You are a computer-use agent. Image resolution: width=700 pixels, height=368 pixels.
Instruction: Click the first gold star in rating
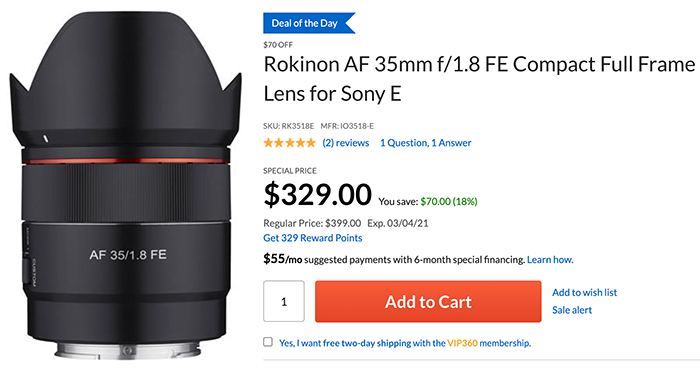[268, 143]
